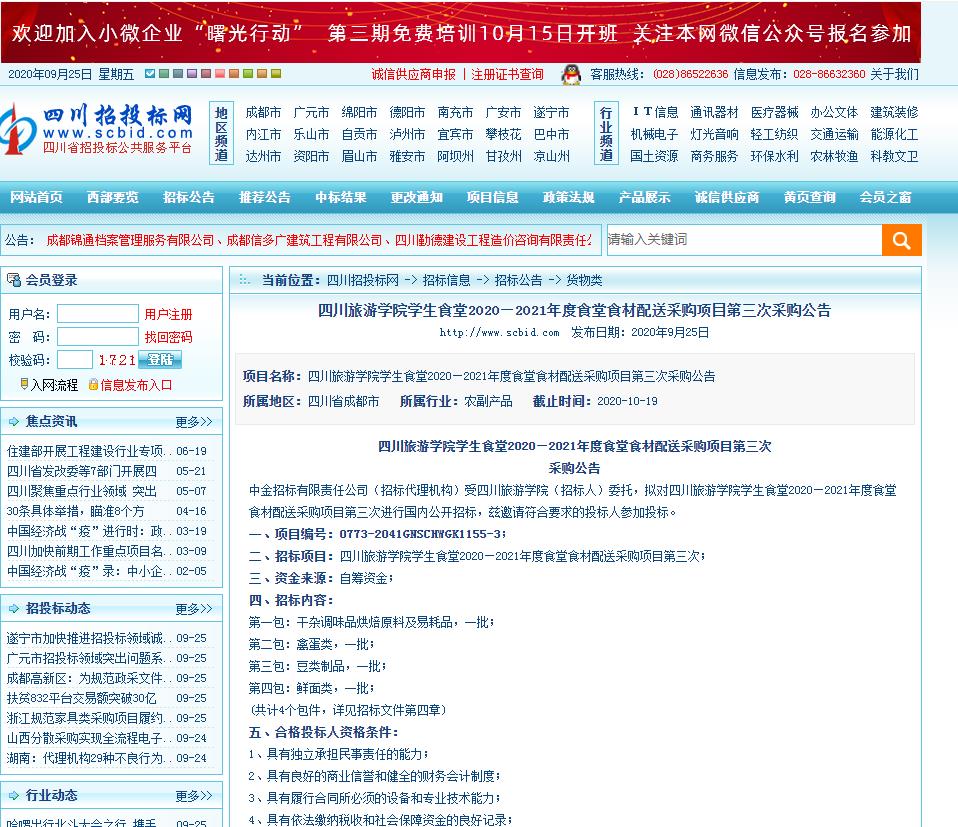Click the 1721 captcha image

(117, 360)
